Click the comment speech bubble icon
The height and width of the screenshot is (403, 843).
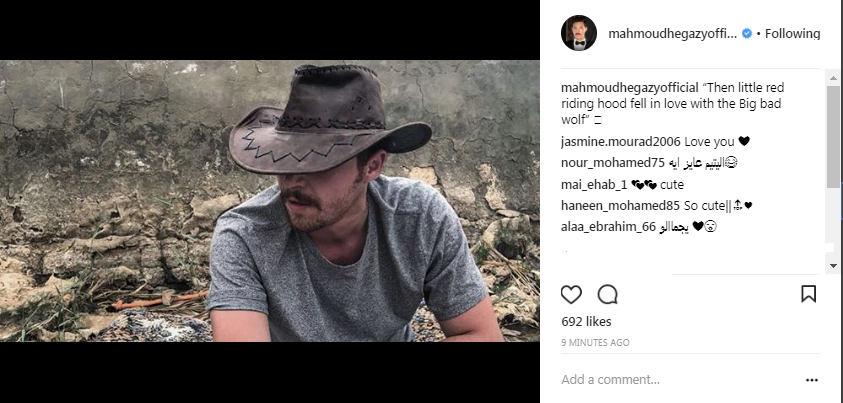click(x=608, y=294)
